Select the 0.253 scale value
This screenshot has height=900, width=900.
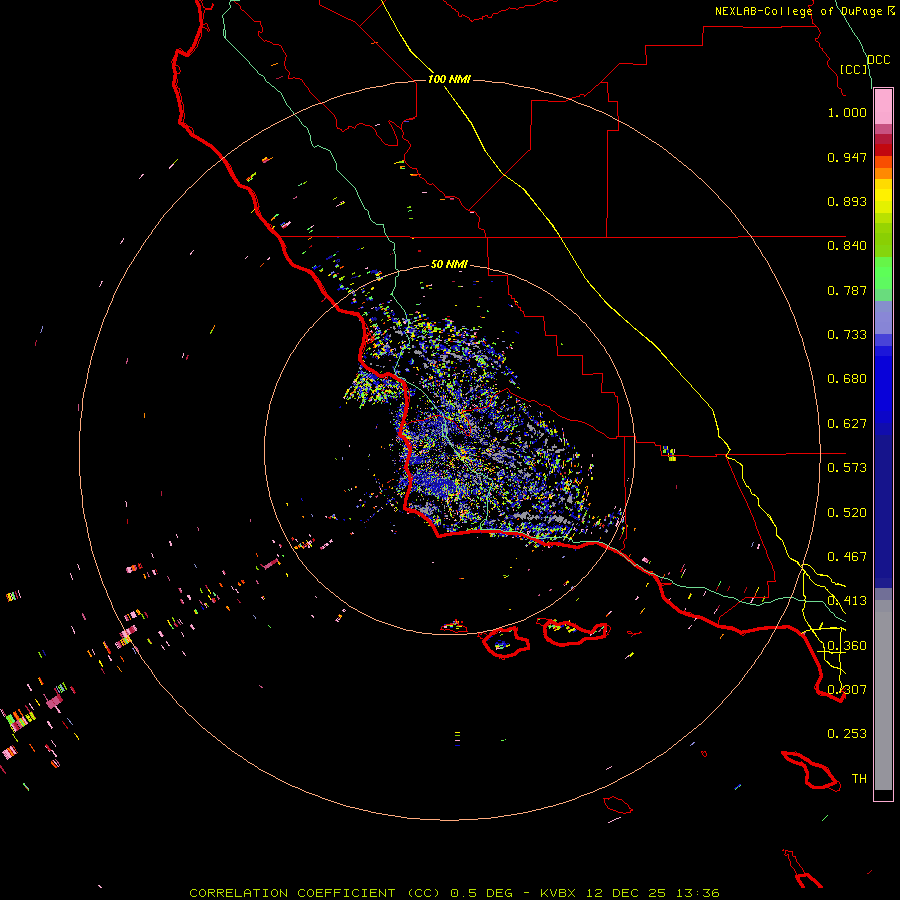pyautogui.click(x=847, y=734)
